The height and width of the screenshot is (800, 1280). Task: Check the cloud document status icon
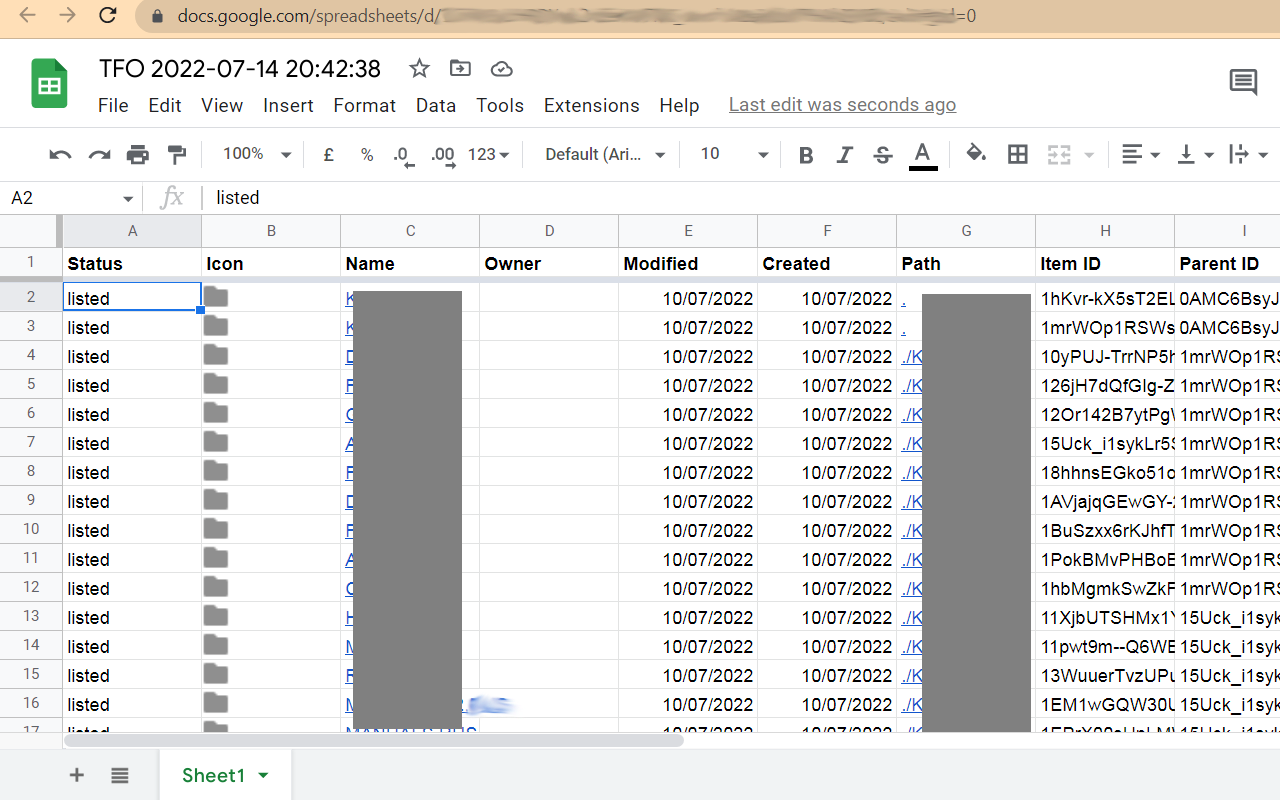pos(502,68)
